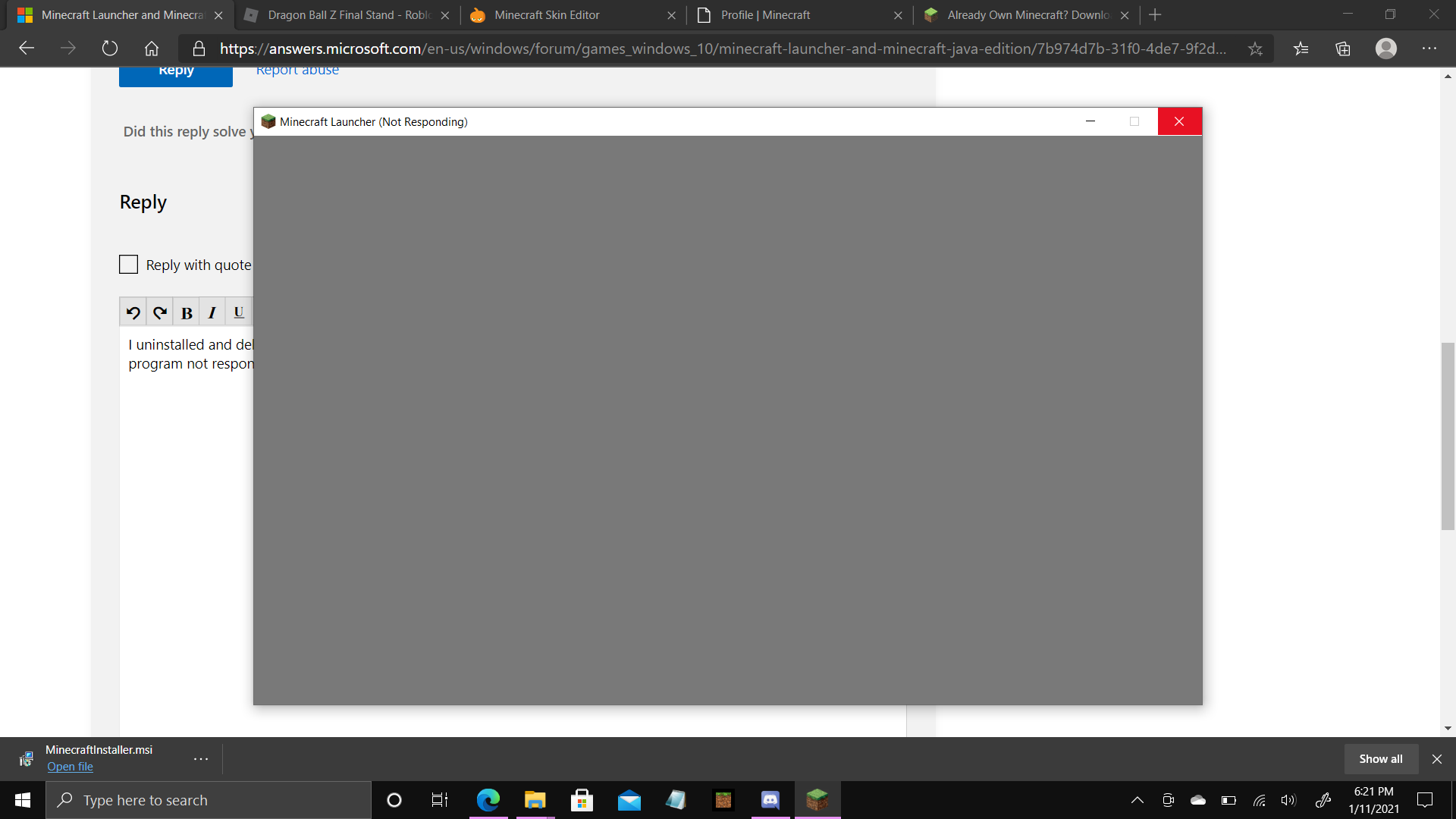Screen dimensions: 1456x819
Task: Enable the Reply with quote checkbox
Action: coord(129,264)
